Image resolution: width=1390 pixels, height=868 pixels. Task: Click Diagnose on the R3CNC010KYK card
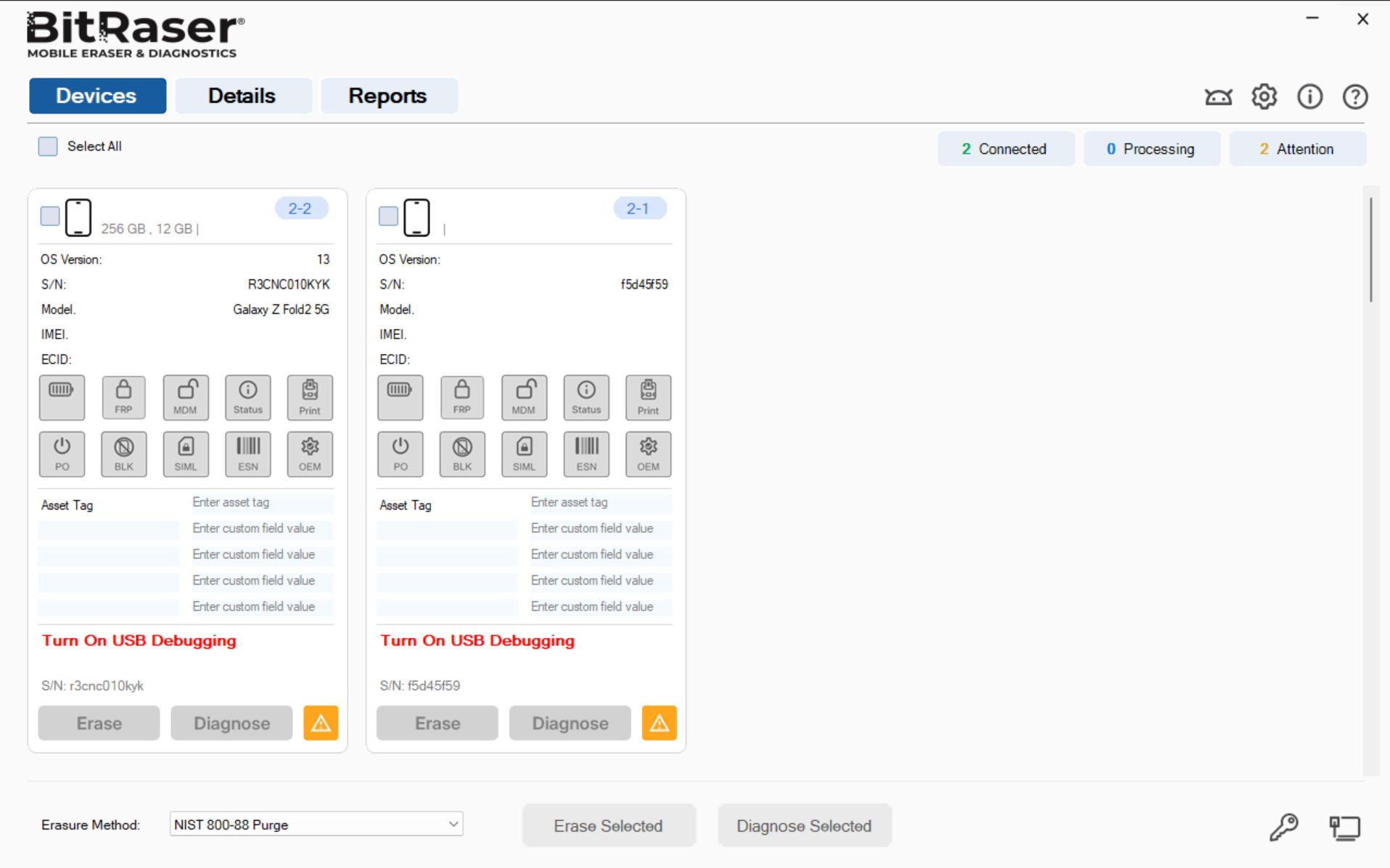(231, 723)
